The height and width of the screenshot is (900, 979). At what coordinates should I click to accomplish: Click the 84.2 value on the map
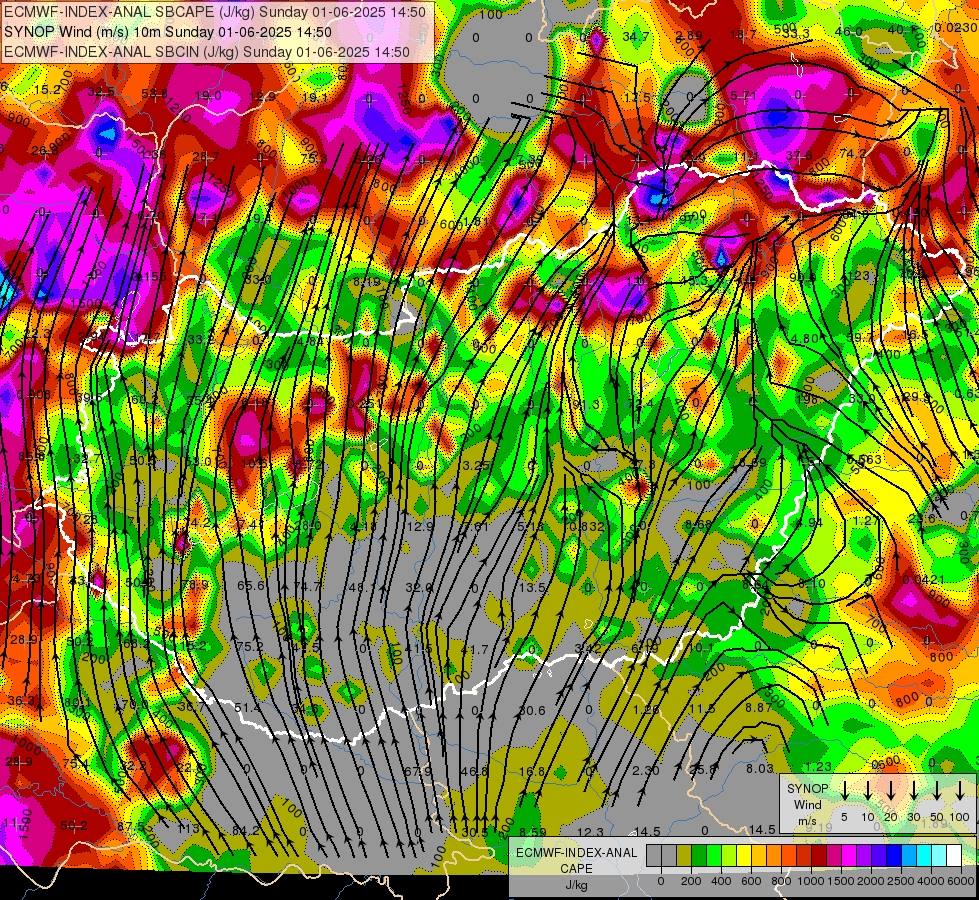click(x=245, y=831)
